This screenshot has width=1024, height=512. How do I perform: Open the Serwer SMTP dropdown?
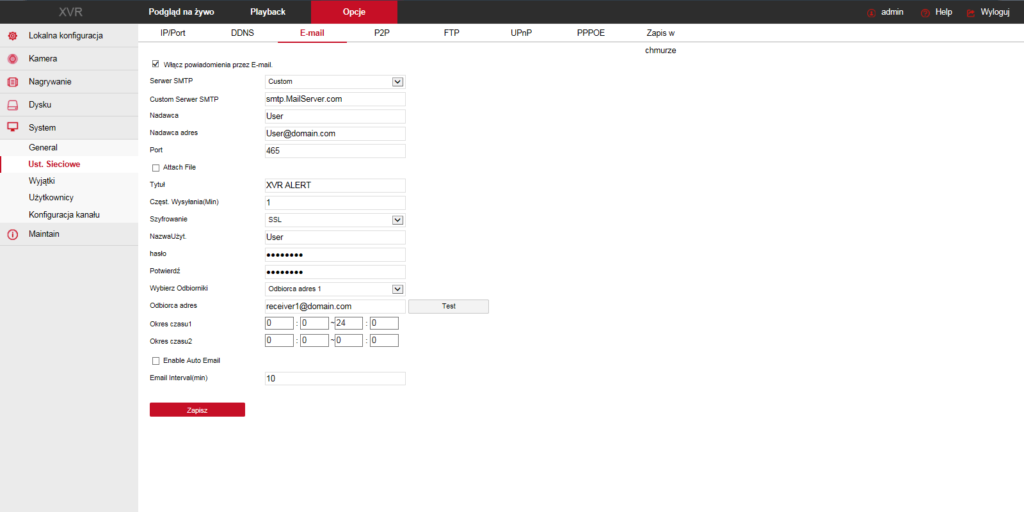click(x=397, y=82)
